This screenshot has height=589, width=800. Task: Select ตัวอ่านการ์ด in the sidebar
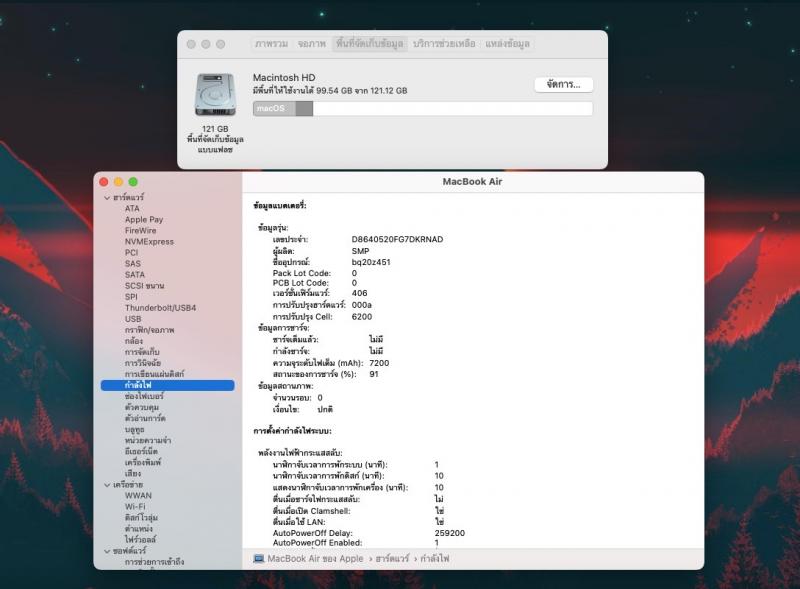(x=145, y=418)
